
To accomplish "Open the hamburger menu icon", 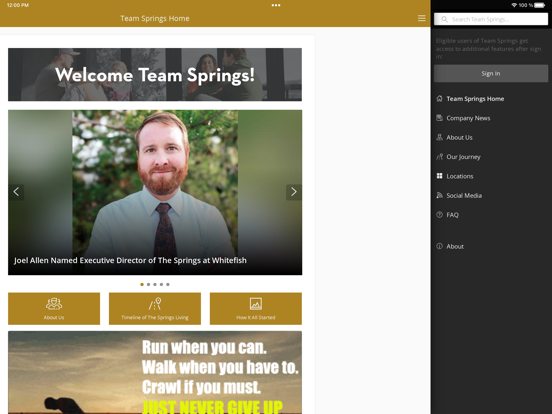I will pyautogui.click(x=421, y=18).
